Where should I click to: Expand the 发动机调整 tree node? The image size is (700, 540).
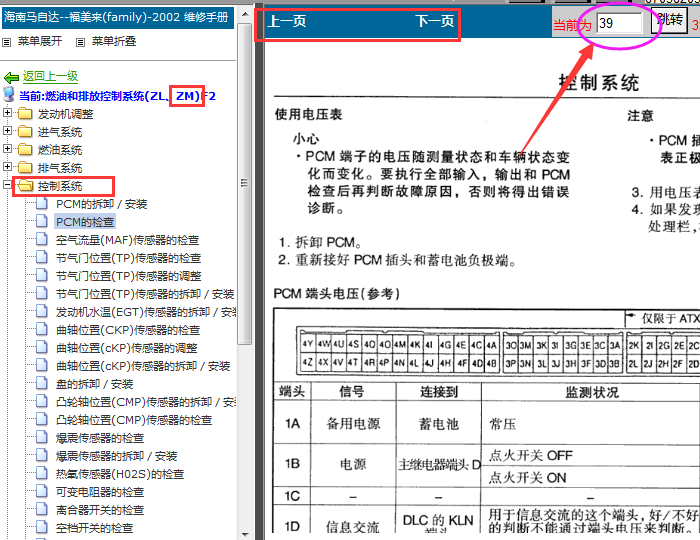pos(7,112)
